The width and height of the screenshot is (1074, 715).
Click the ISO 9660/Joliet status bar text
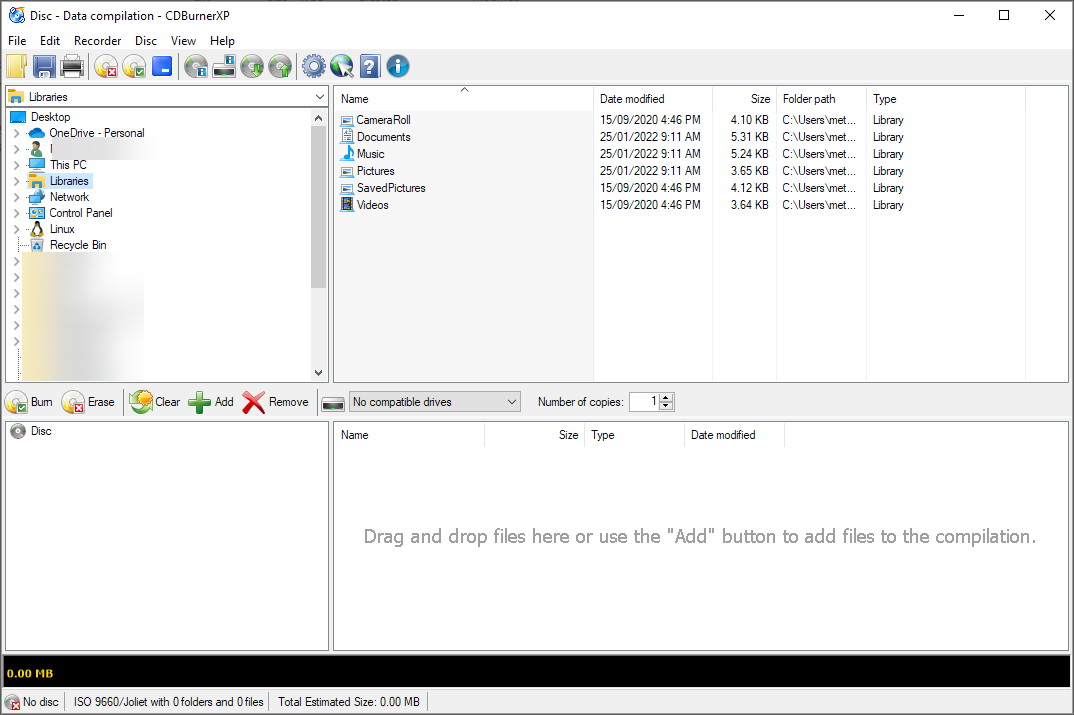[168, 702]
